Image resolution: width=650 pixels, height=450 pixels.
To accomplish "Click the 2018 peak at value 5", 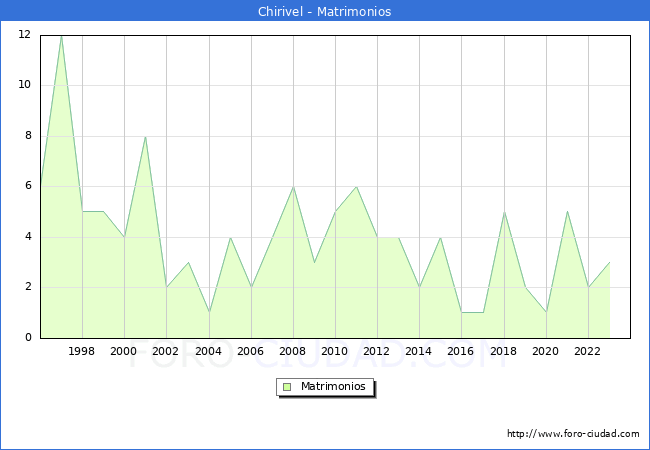I will [x=504, y=212].
